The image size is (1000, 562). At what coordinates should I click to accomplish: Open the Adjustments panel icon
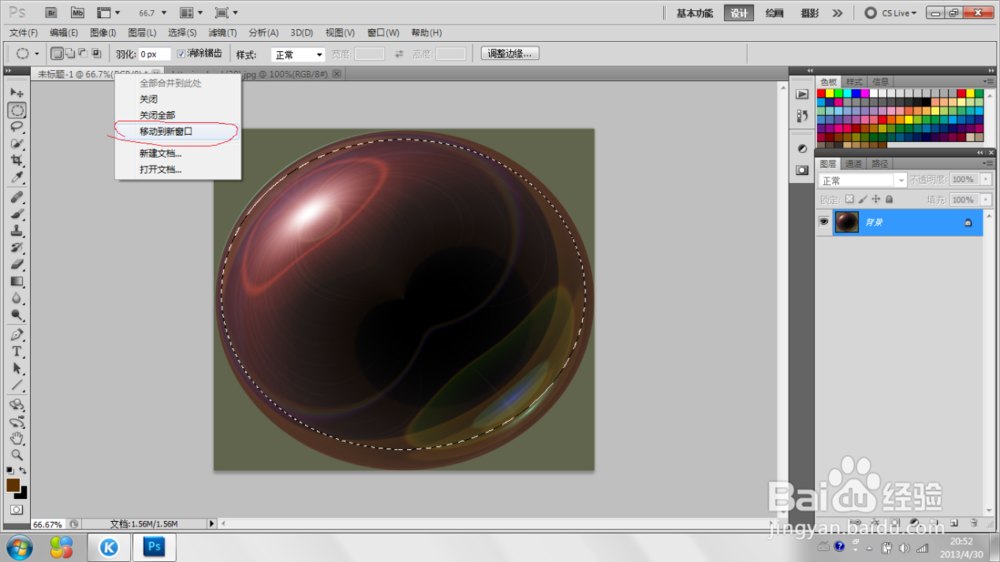802,149
